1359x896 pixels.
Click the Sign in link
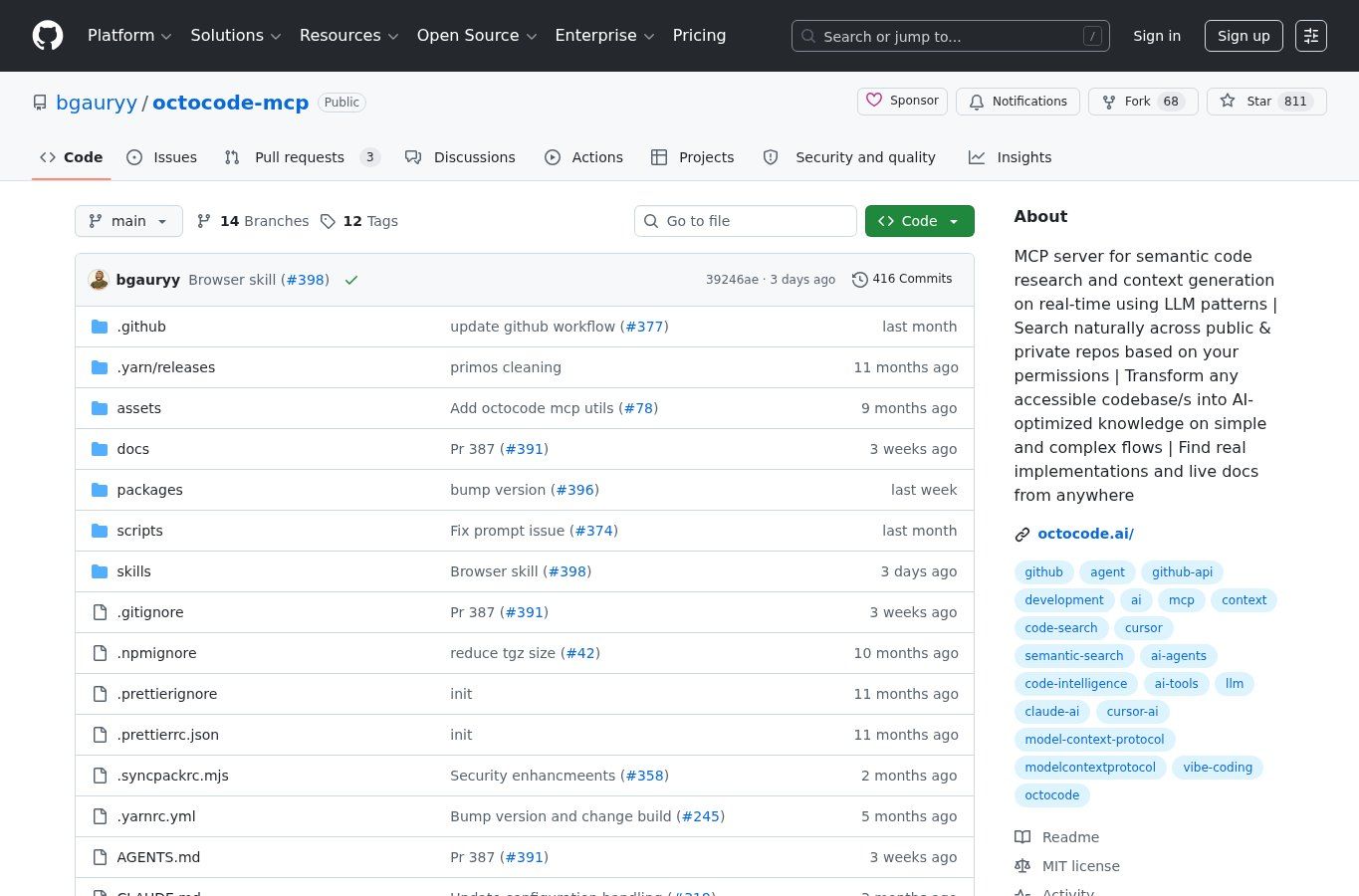[x=1157, y=36]
